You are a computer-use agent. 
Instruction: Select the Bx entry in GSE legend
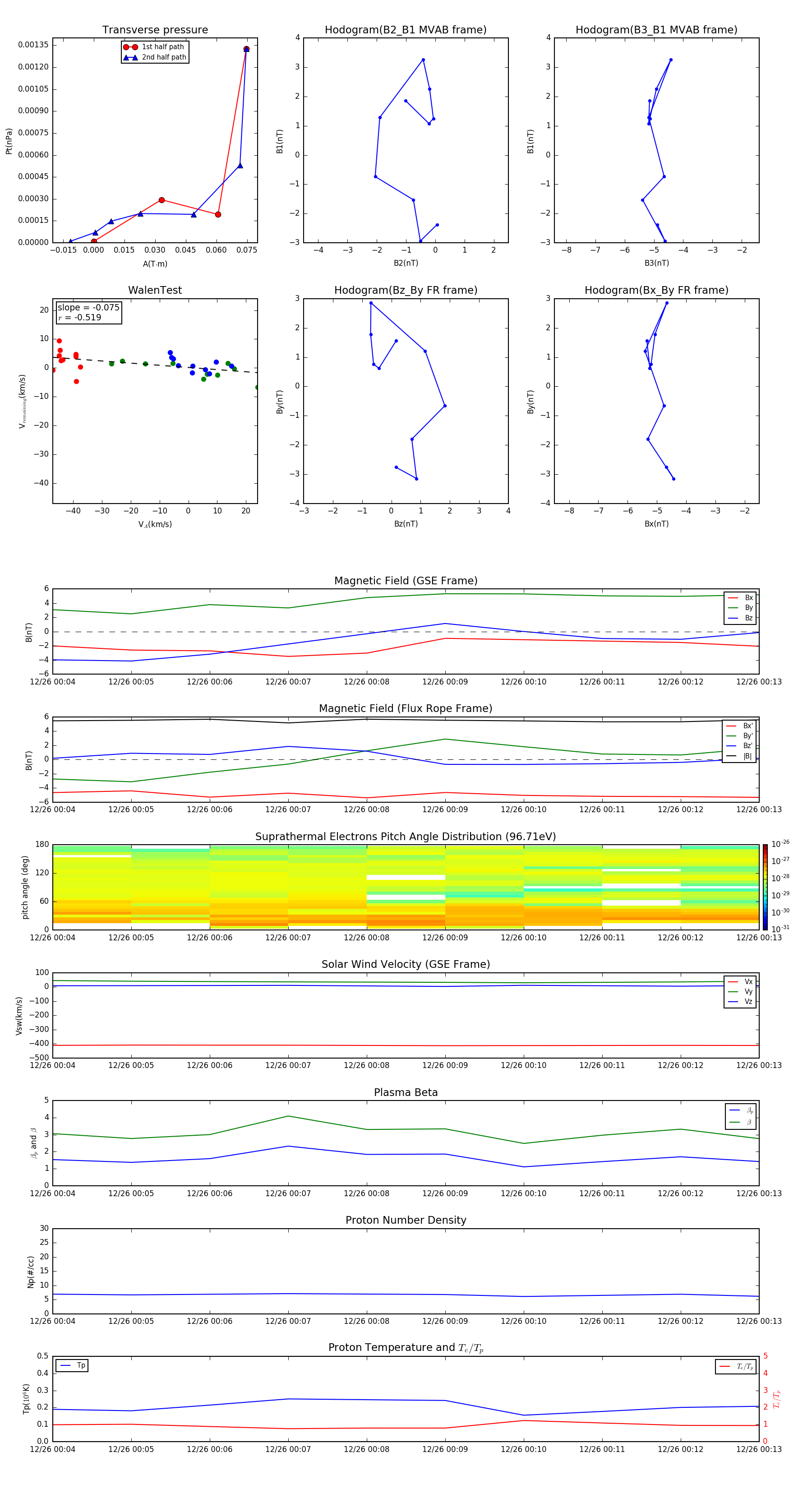(x=740, y=598)
